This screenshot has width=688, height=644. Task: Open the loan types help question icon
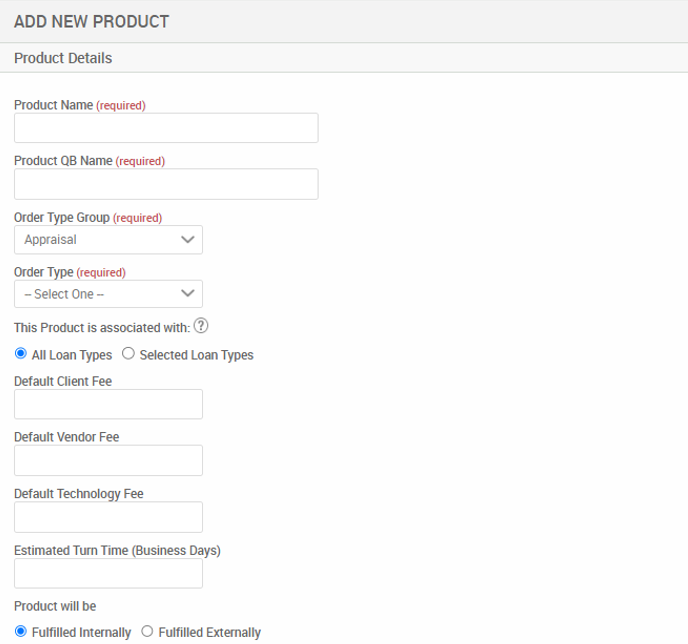click(x=201, y=326)
